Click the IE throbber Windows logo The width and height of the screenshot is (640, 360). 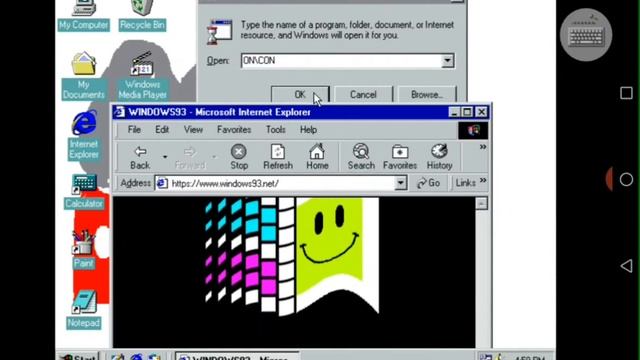tap(473, 131)
